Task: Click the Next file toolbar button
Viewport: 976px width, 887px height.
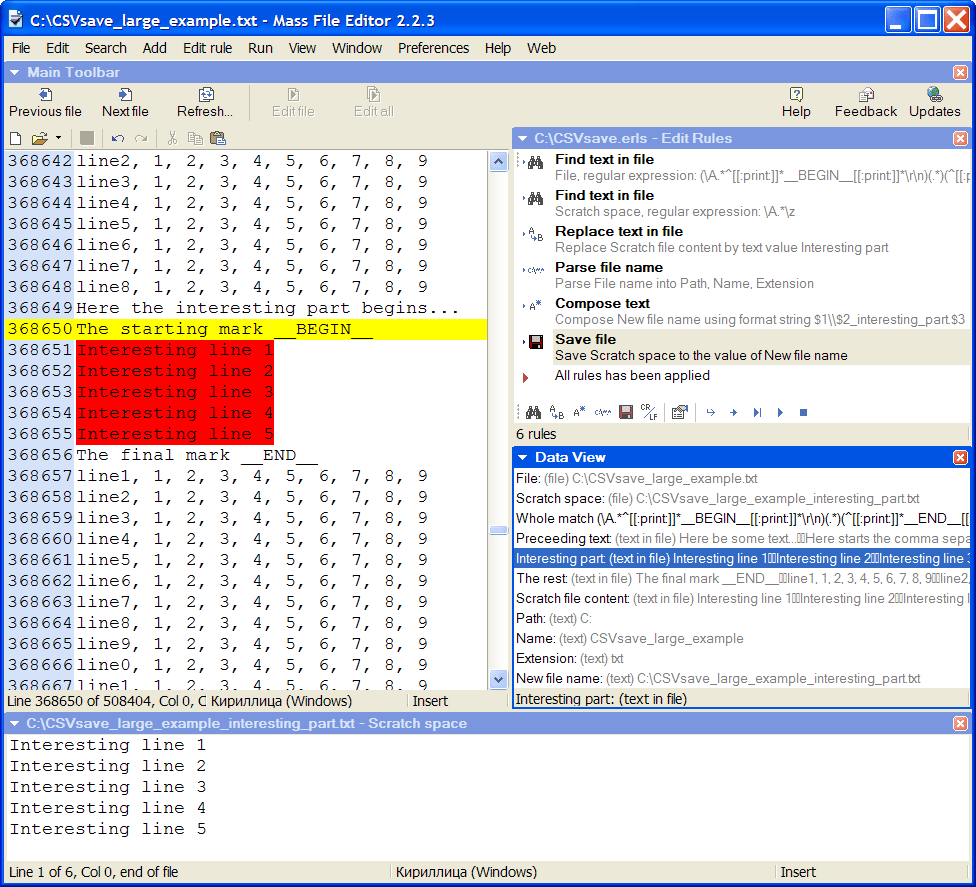Action: tap(125, 103)
